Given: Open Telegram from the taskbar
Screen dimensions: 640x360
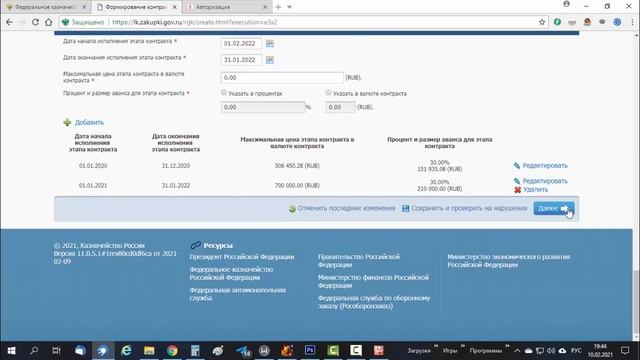Looking at the screenshot, I should point(244,350).
